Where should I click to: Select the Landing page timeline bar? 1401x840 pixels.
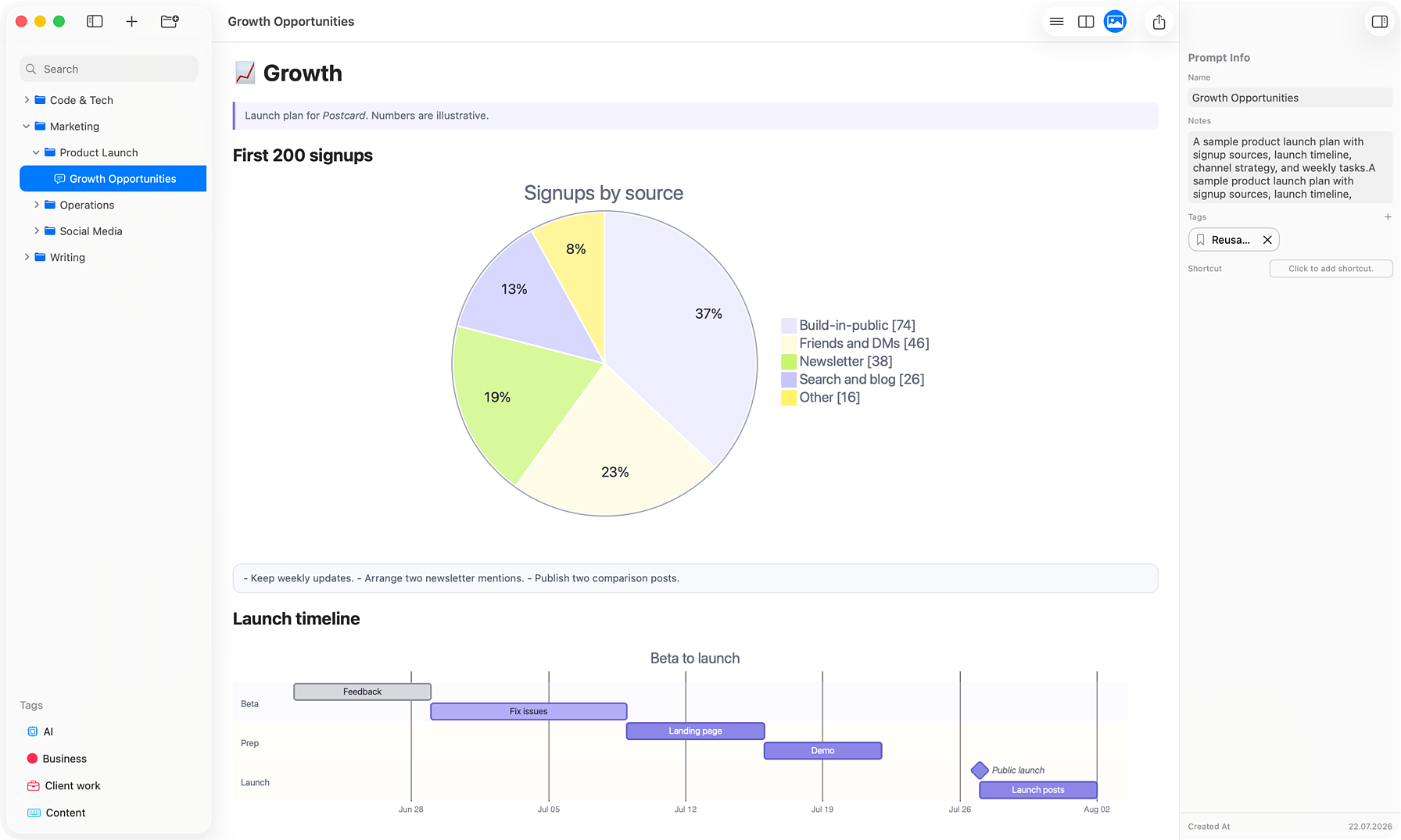pos(695,731)
